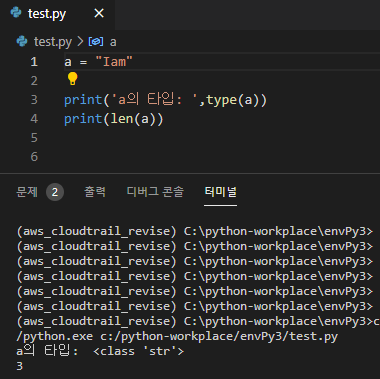The image size is (380, 379).
Task: Click line number 6 in the gutter
Action: click(x=34, y=157)
